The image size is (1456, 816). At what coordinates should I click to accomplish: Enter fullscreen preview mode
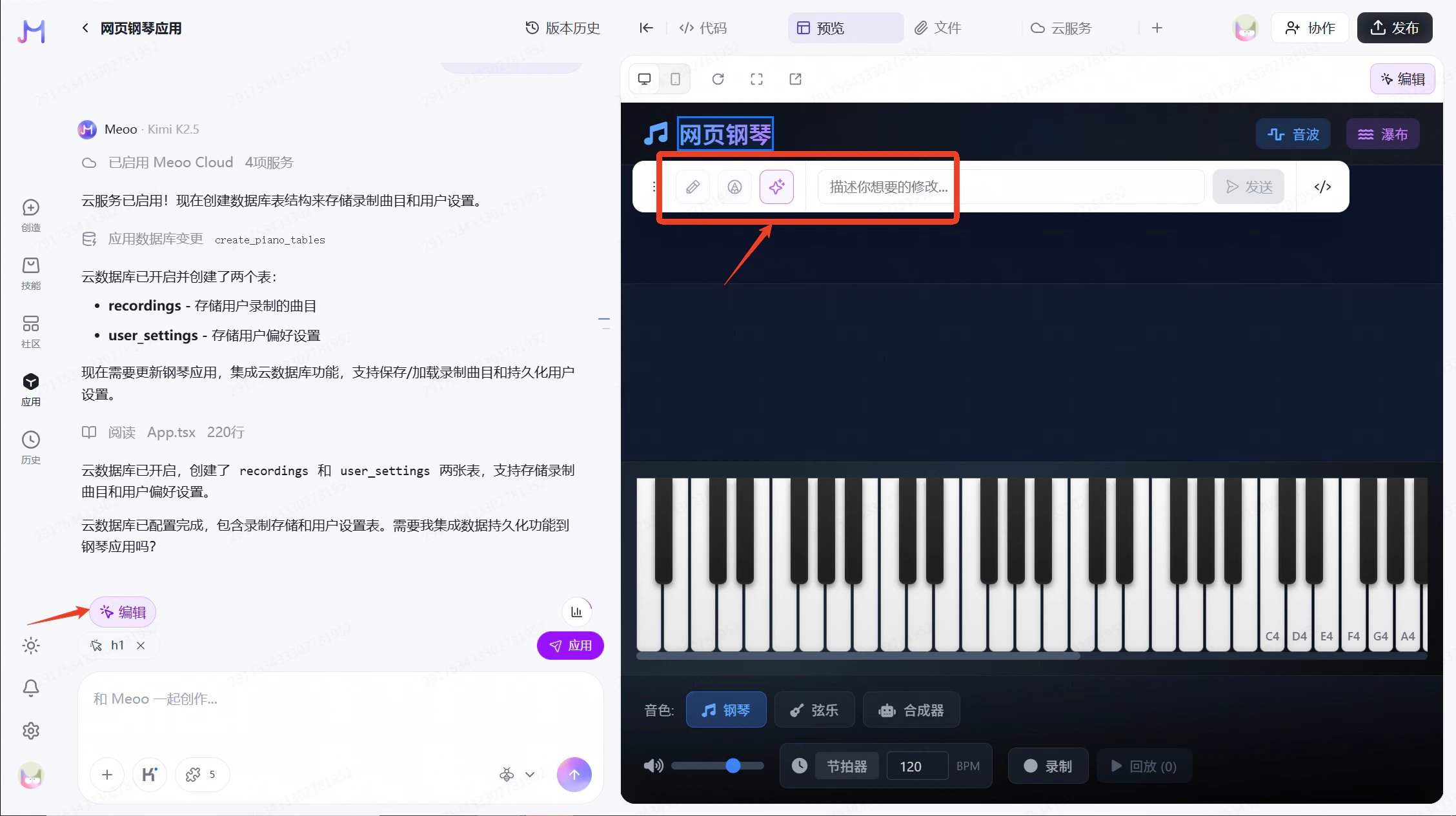756,79
